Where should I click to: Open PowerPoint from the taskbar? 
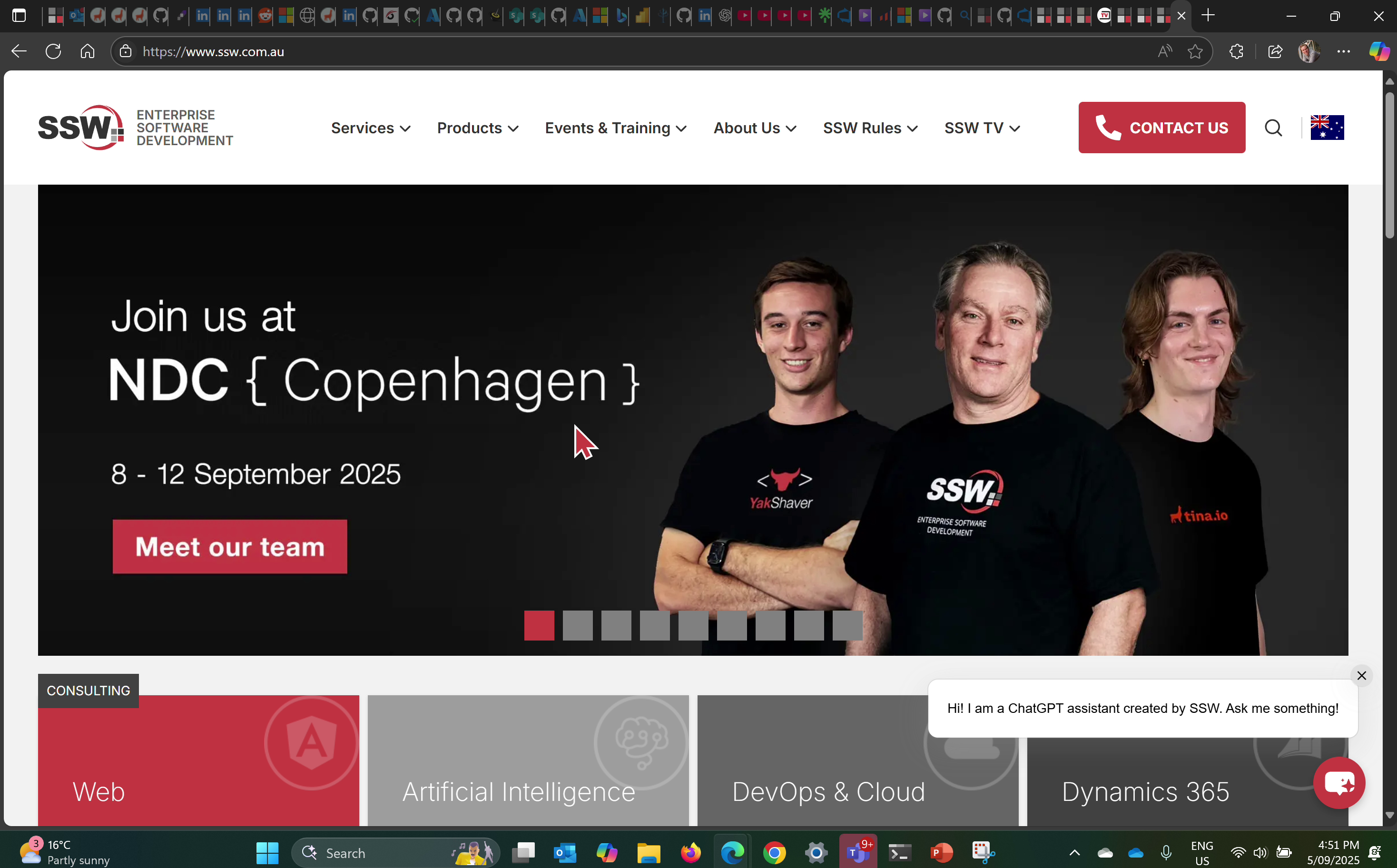[x=942, y=852]
